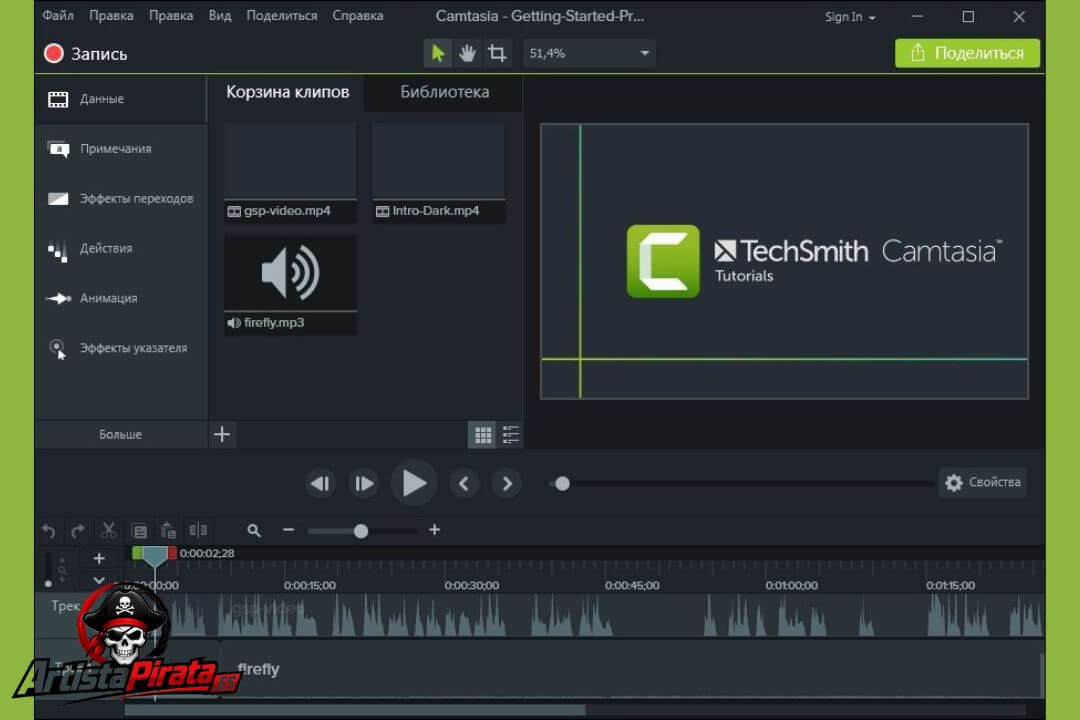Zoom out the timeline with minus icon
The width and height of the screenshot is (1080, 720).
(289, 530)
